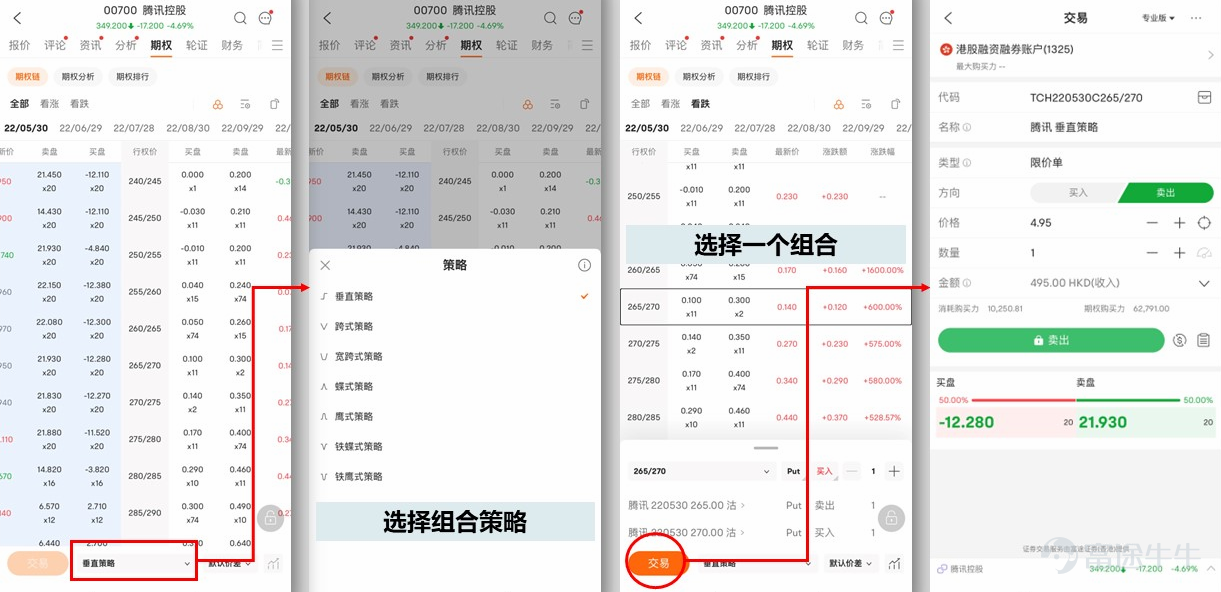Viewport: 1221px width, 592px height.
Task: Open the 港股融资融券账户(1325) account row
Action: (1075, 54)
